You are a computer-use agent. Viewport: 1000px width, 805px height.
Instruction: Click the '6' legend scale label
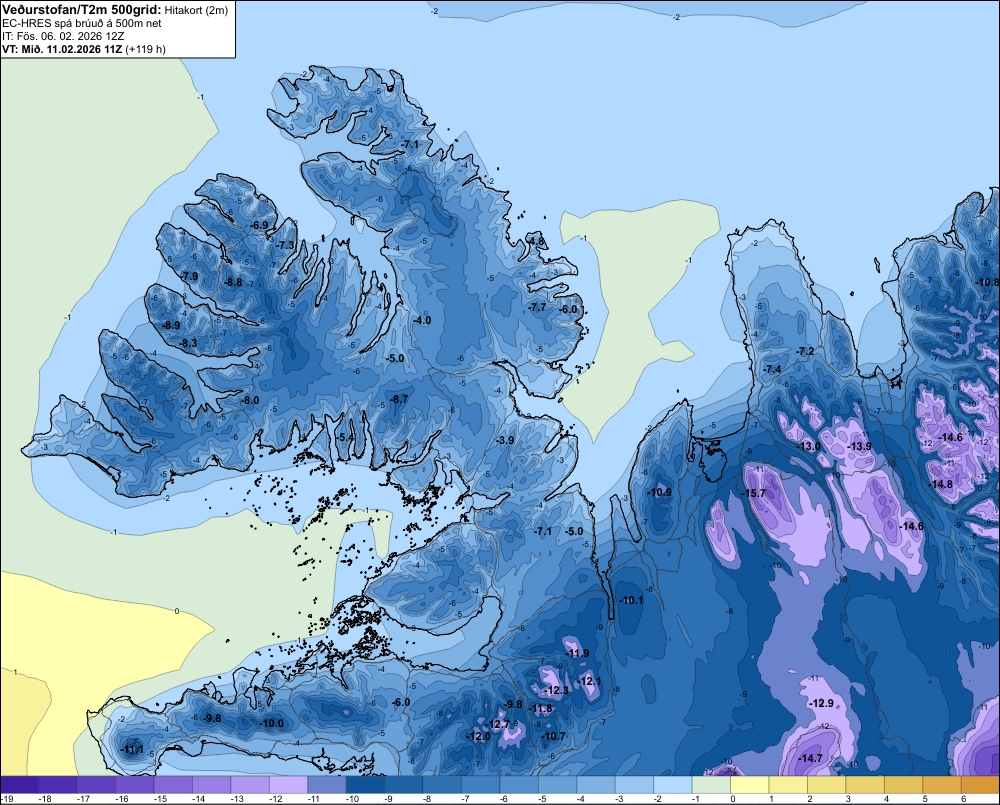(x=963, y=799)
